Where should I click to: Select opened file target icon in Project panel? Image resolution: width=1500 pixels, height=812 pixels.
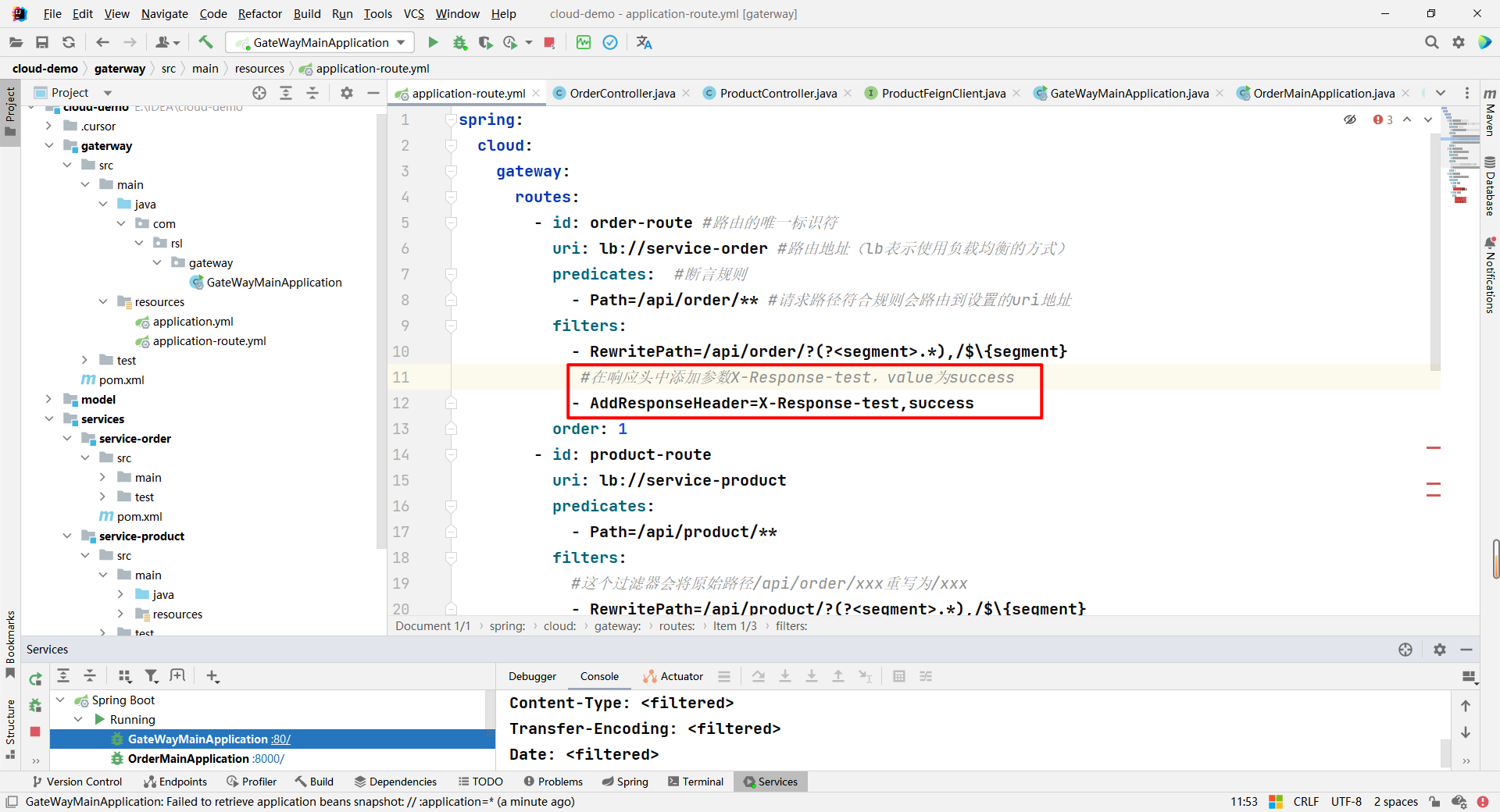pos(259,93)
